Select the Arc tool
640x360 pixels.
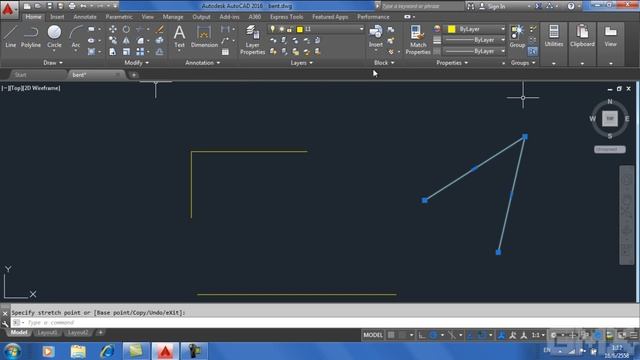pos(76,37)
